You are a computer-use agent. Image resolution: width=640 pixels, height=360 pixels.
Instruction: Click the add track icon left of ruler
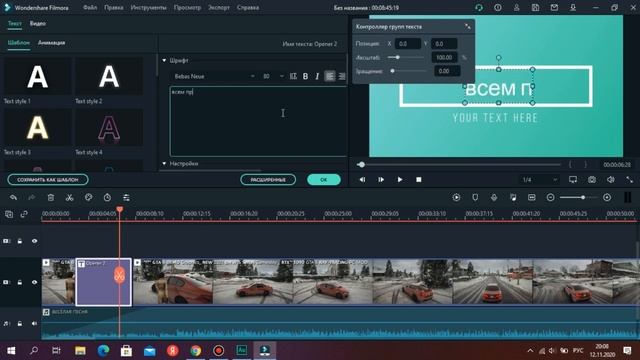click(x=9, y=214)
